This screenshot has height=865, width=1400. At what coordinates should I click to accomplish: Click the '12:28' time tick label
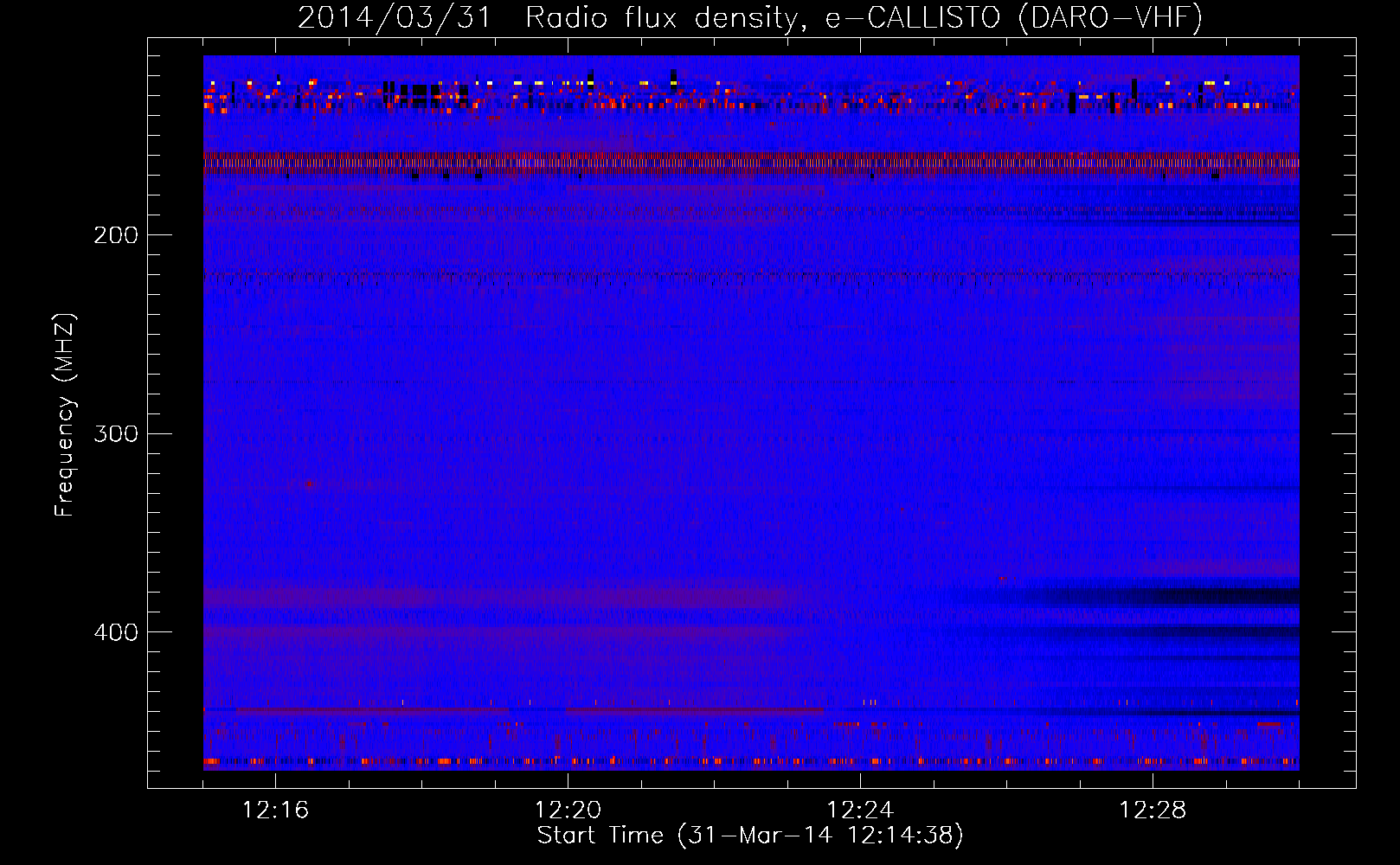point(1153,811)
